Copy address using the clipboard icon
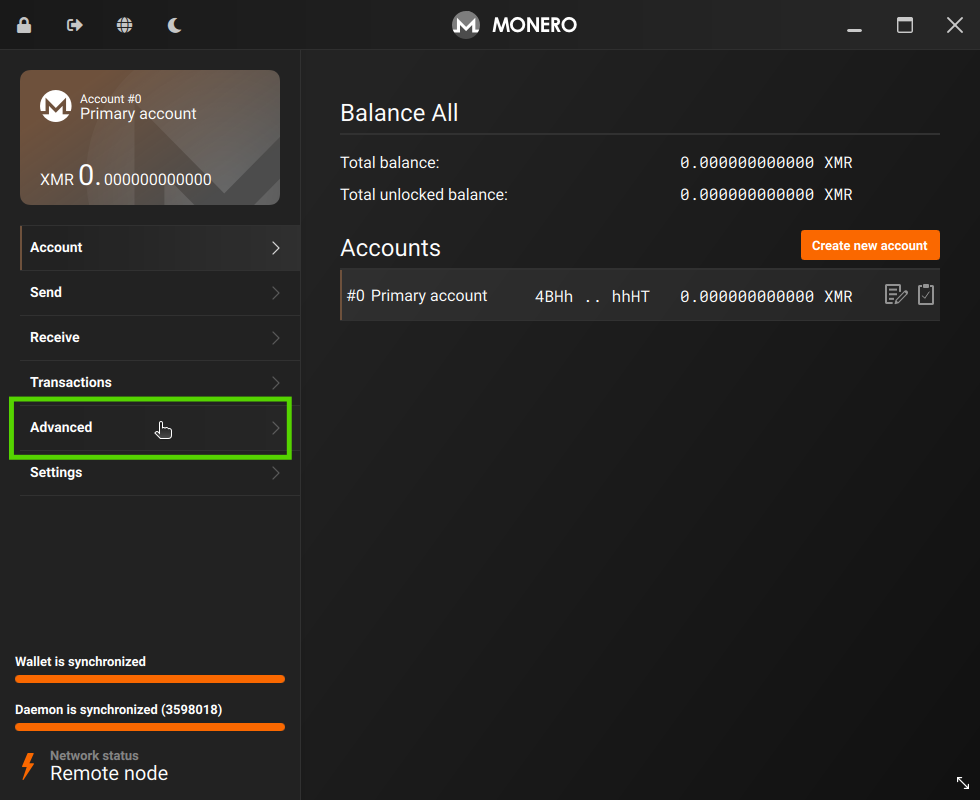Screen dimensions: 980x800 925,294
